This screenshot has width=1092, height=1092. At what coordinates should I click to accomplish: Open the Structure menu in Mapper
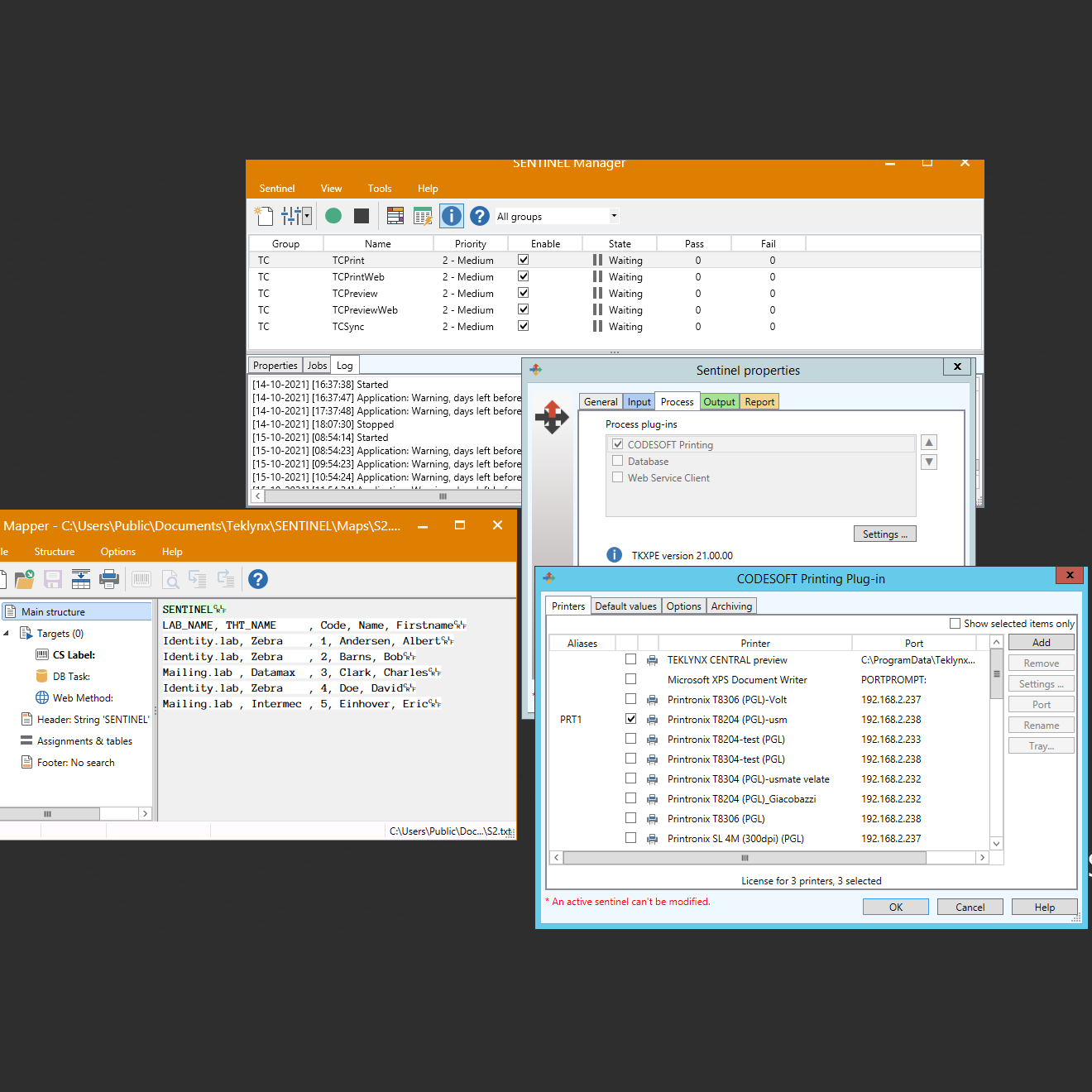(55, 552)
